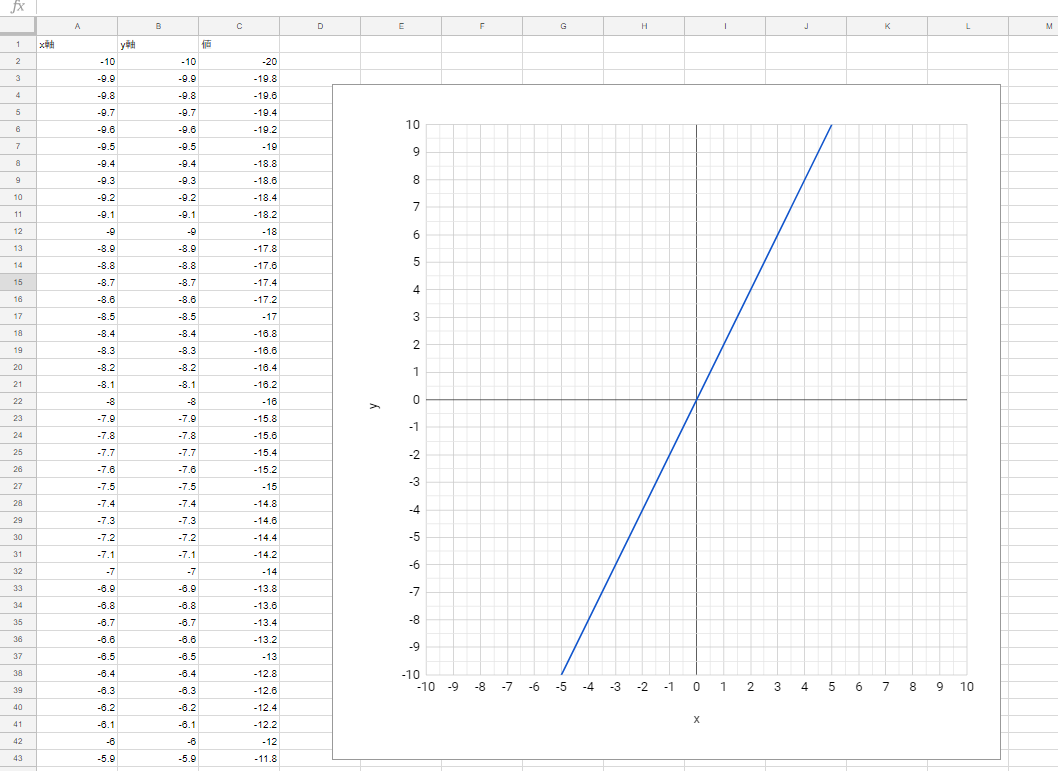This screenshot has height=771, width=1058.
Task: Click the formula bar input field
Action: (547, 7)
